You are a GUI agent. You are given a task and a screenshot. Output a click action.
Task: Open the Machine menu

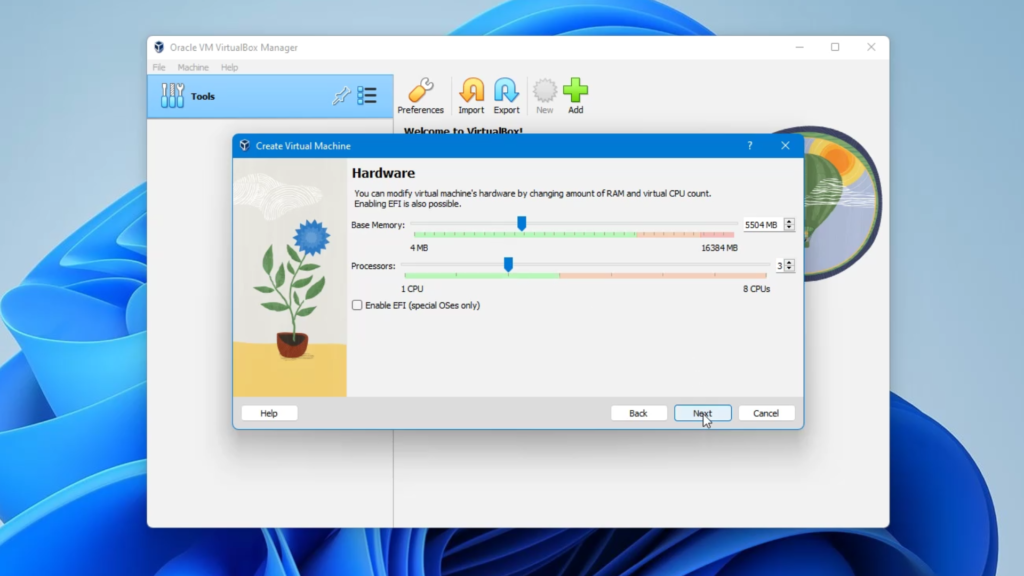coord(193,67)
